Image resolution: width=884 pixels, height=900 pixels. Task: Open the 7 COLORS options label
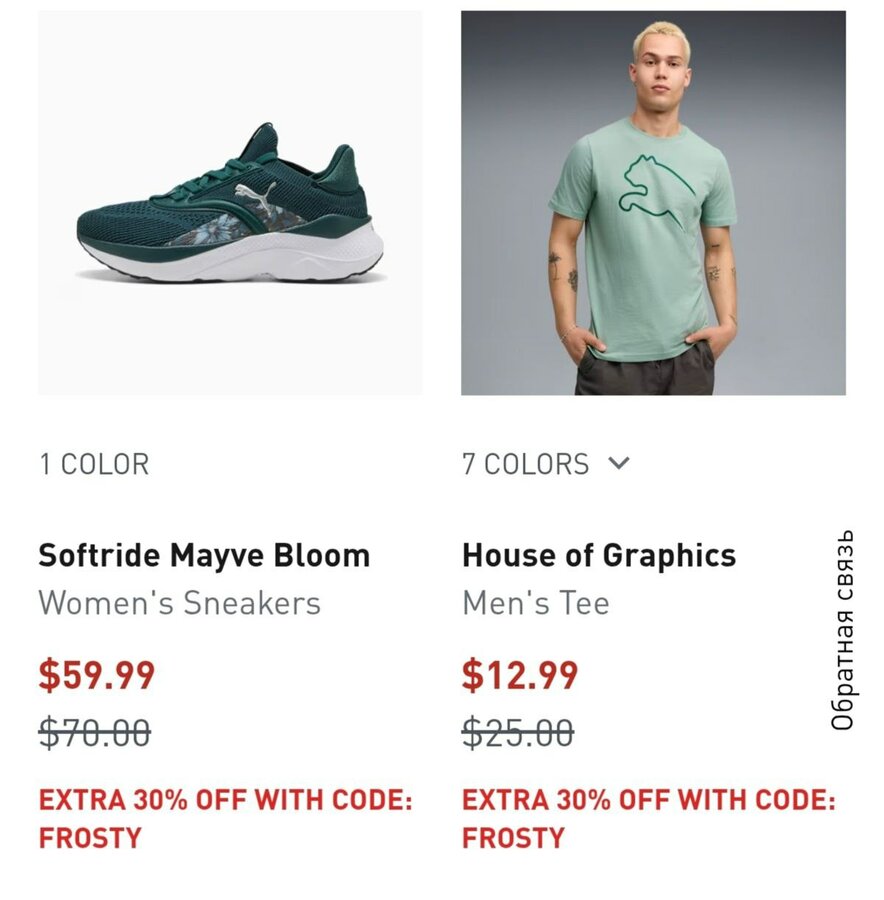pyautogui.click(x=525, y=464)
